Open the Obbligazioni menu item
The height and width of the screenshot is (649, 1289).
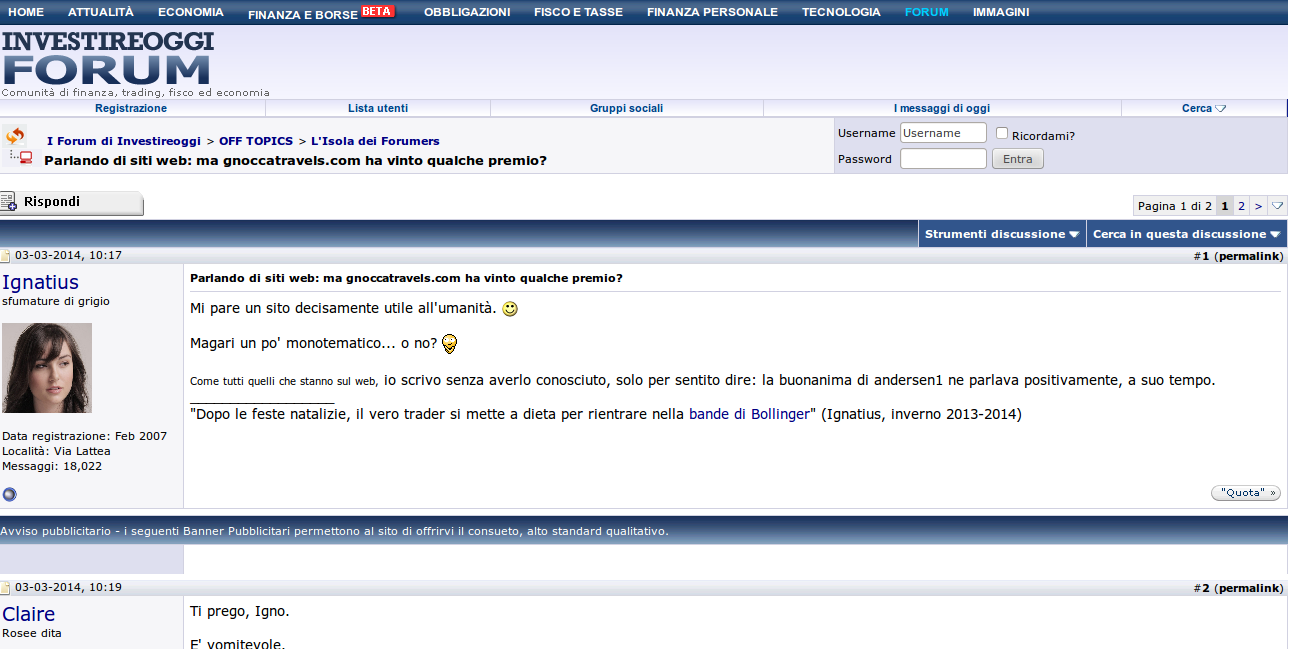pos(467,12)
